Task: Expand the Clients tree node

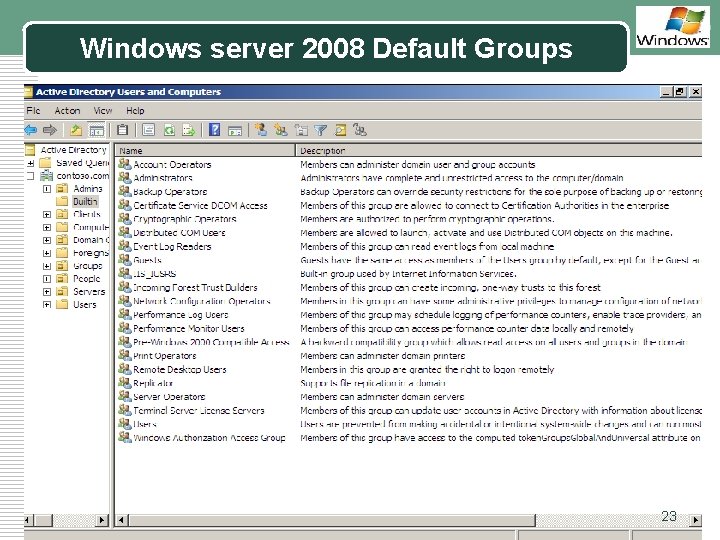Action: click(x=47, y=214)
